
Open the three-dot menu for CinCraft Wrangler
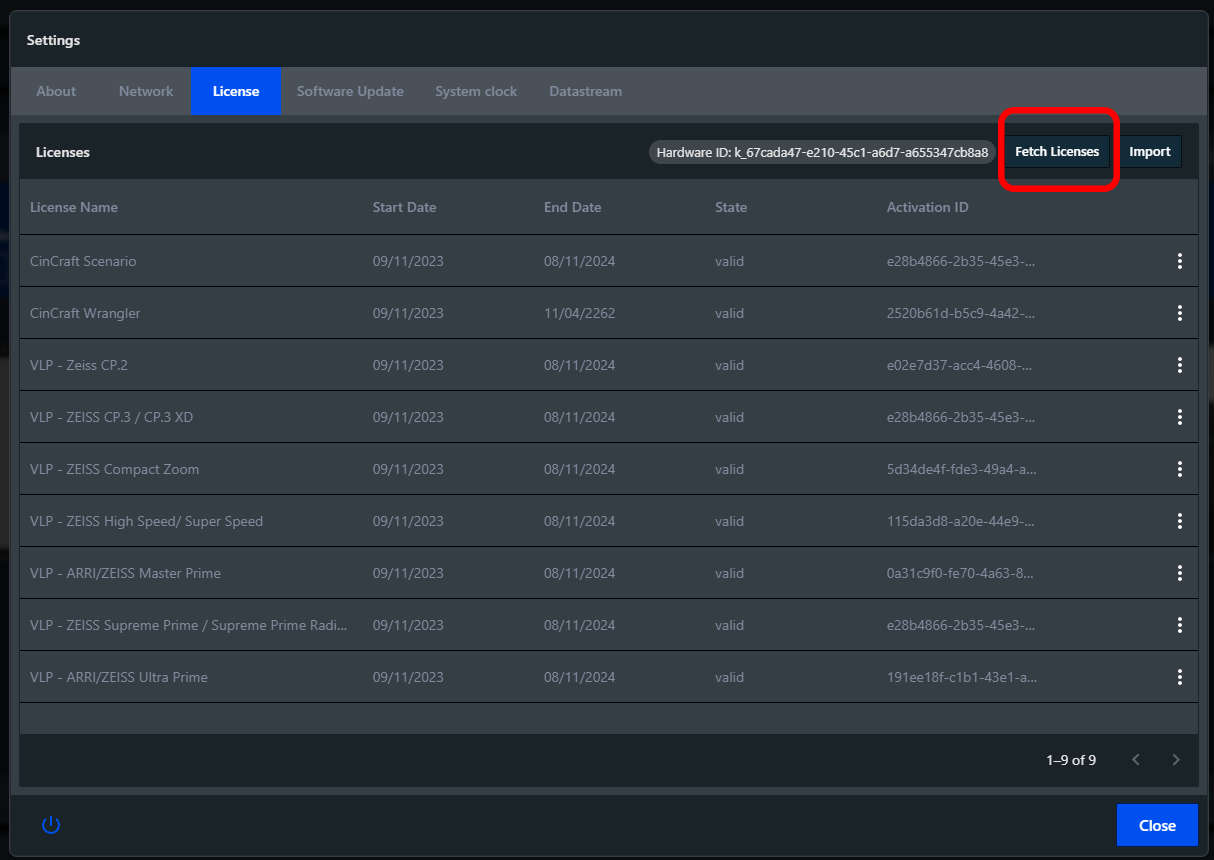coord(1180,313)
